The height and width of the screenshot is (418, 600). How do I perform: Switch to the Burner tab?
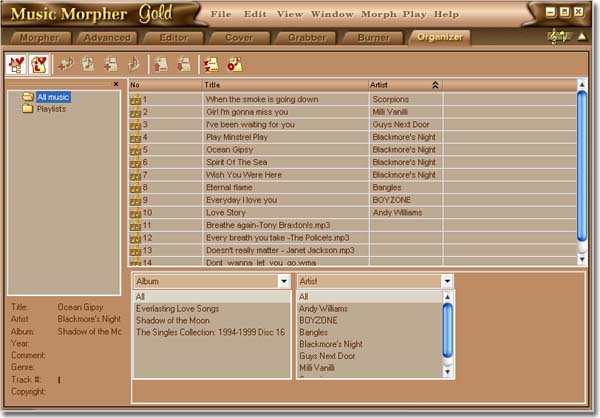tap(373, 38)
